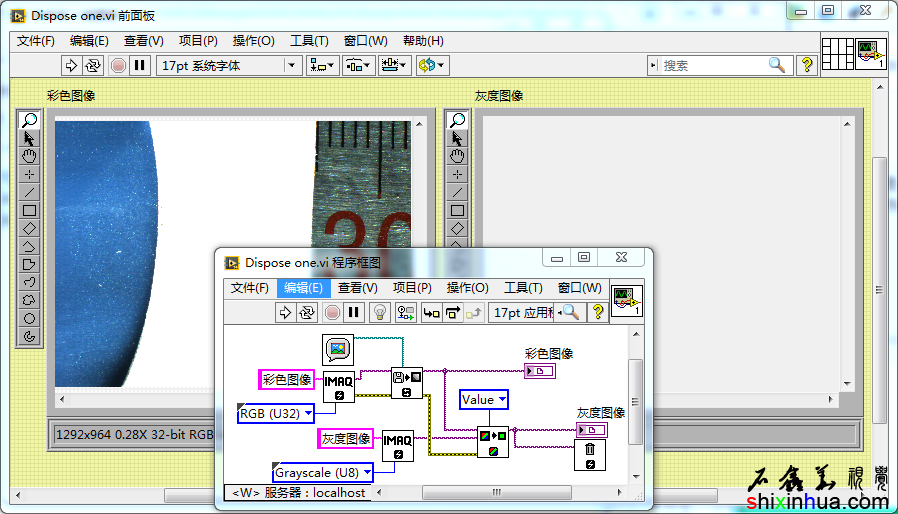Click the Pause button in block diagram toolbar
This screenshot has width=898, height=514.
point(353,312)
